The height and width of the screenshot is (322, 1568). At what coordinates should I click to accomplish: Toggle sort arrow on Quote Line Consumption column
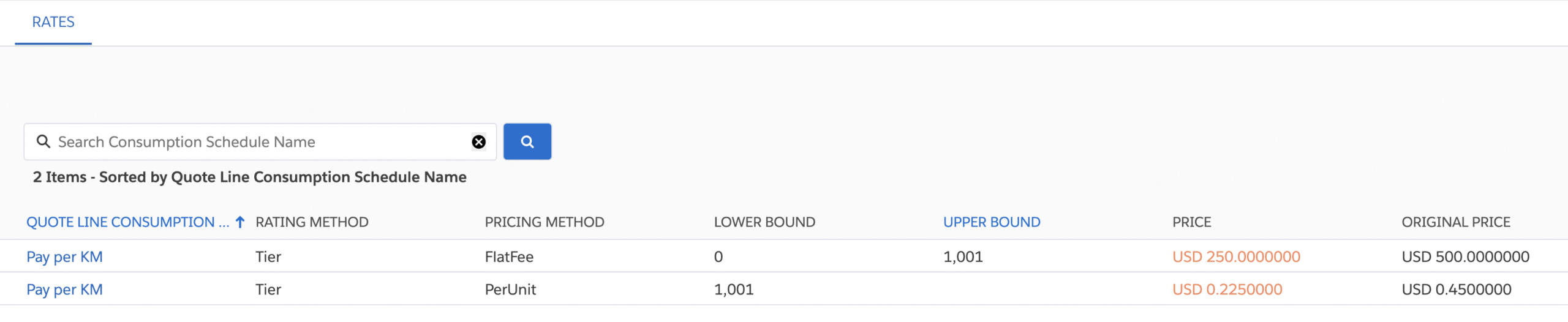point(240,222)
